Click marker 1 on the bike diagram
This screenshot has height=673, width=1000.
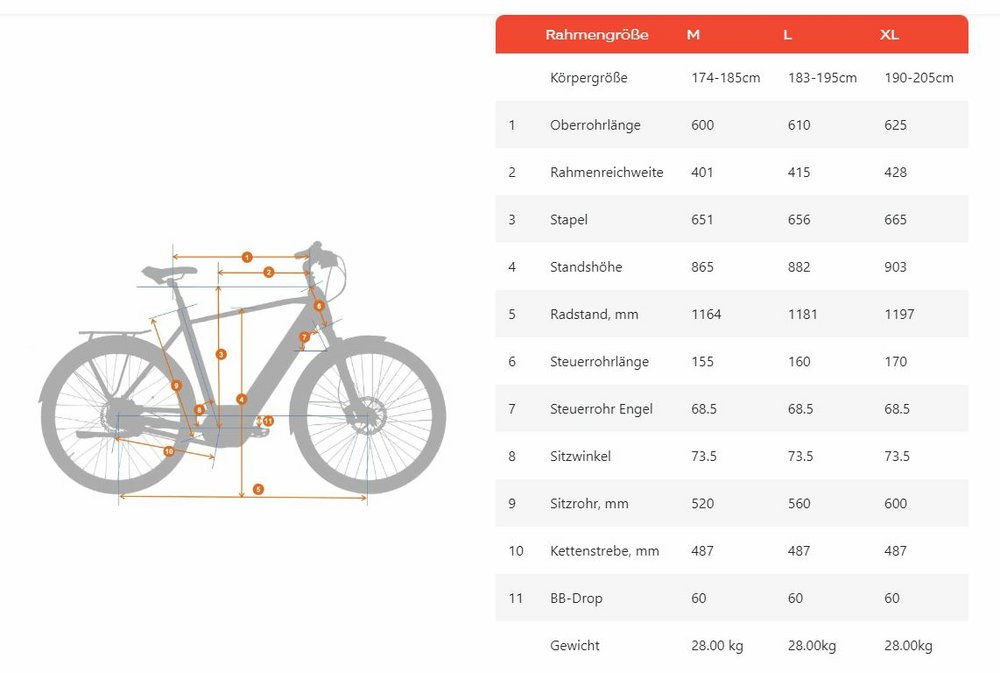pos(247,257)
